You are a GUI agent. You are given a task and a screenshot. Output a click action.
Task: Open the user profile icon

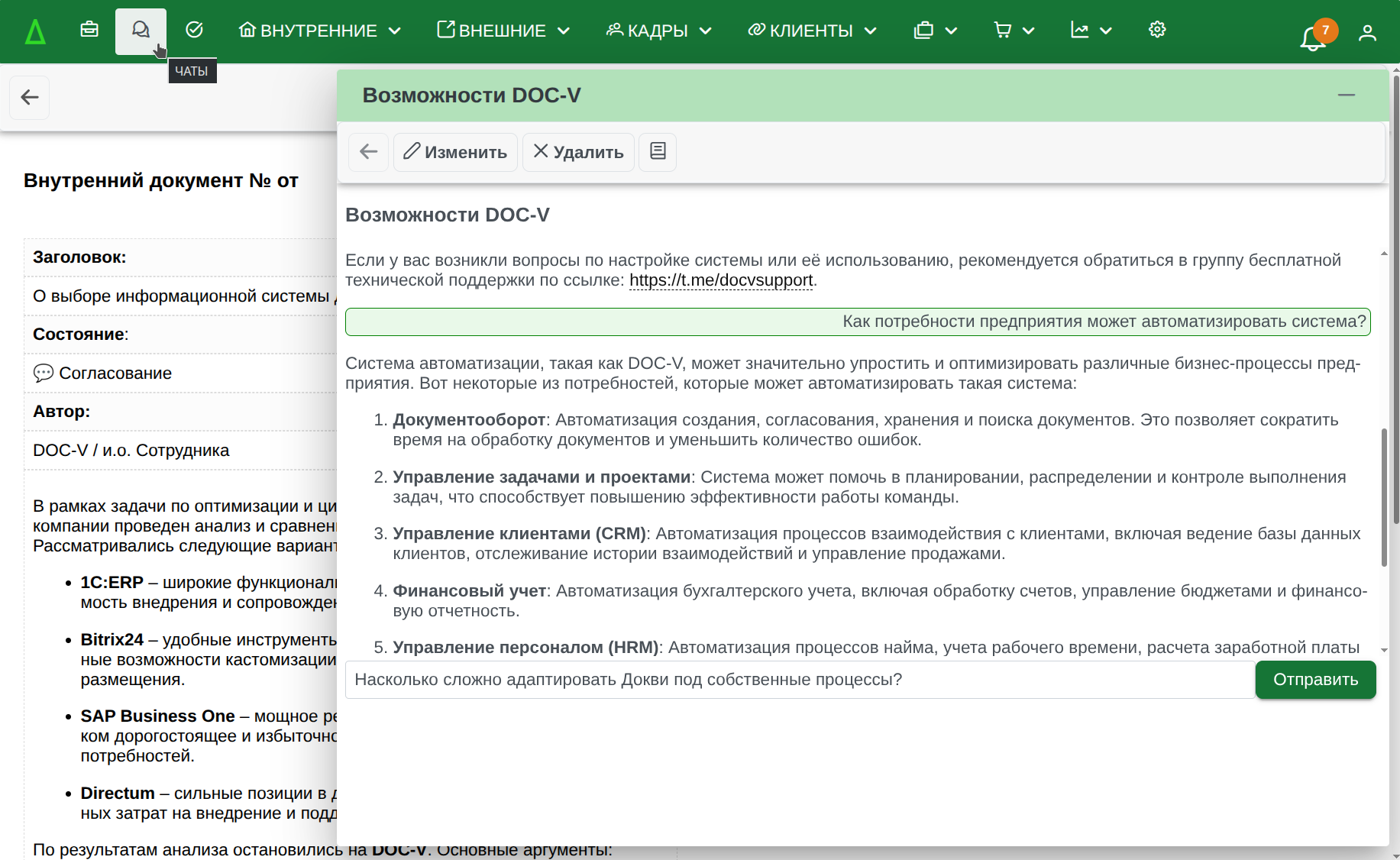click(x=1366, y=33)
